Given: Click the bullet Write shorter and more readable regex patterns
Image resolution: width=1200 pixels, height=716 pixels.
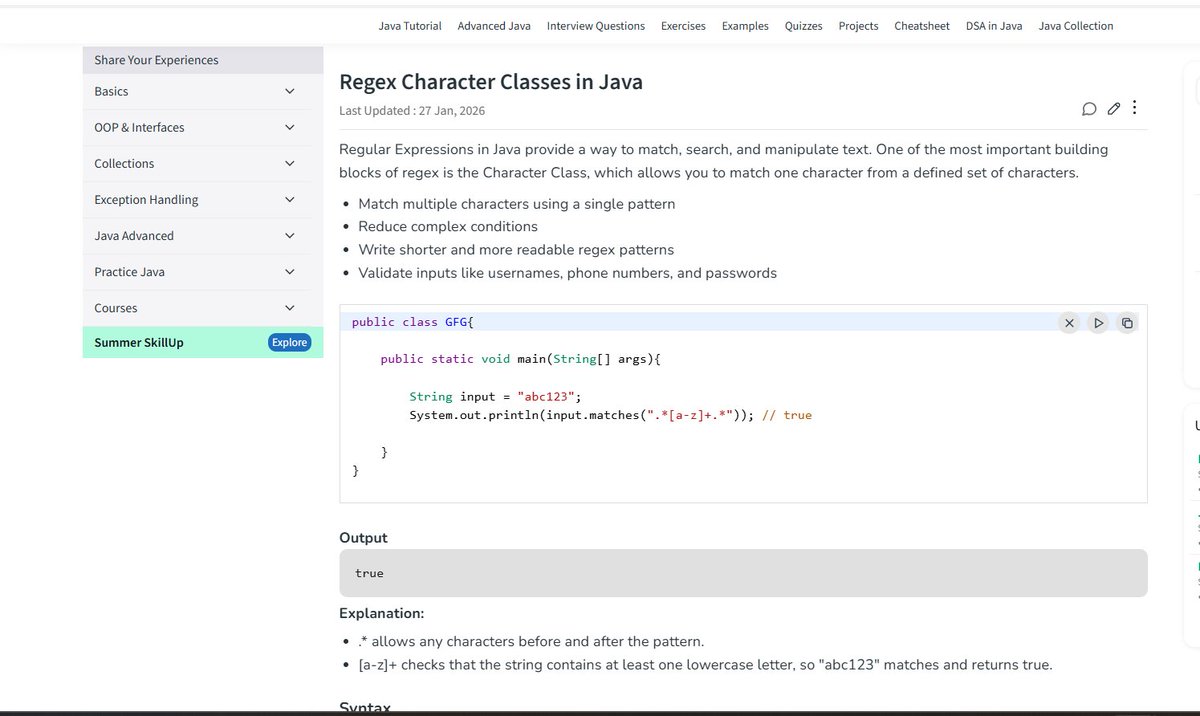Looking at the screenshot, I should [x=516, y=250].
